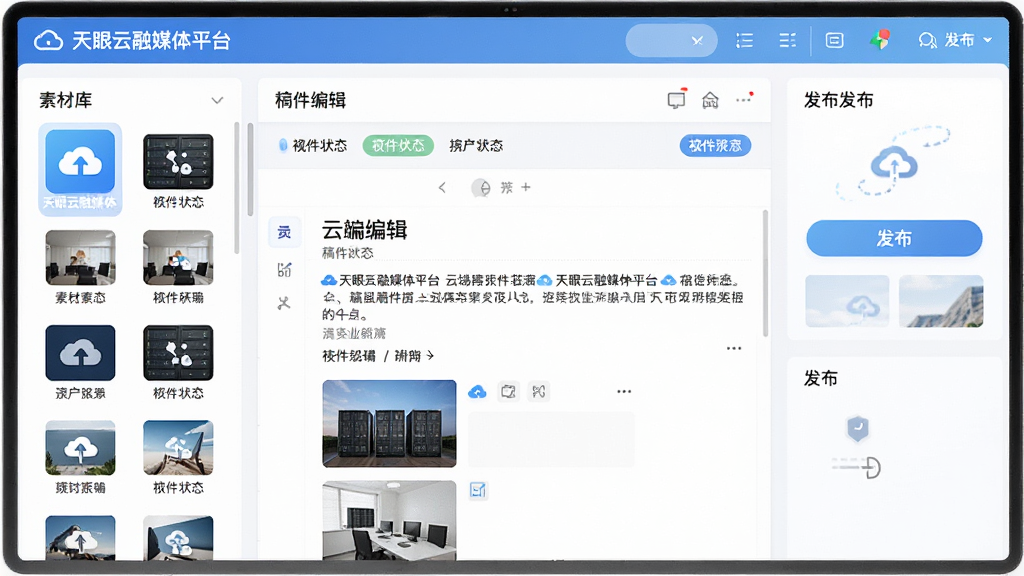Open the beach chair thumbnail in 素材库
1024x576 pixels.
(178, 448)
